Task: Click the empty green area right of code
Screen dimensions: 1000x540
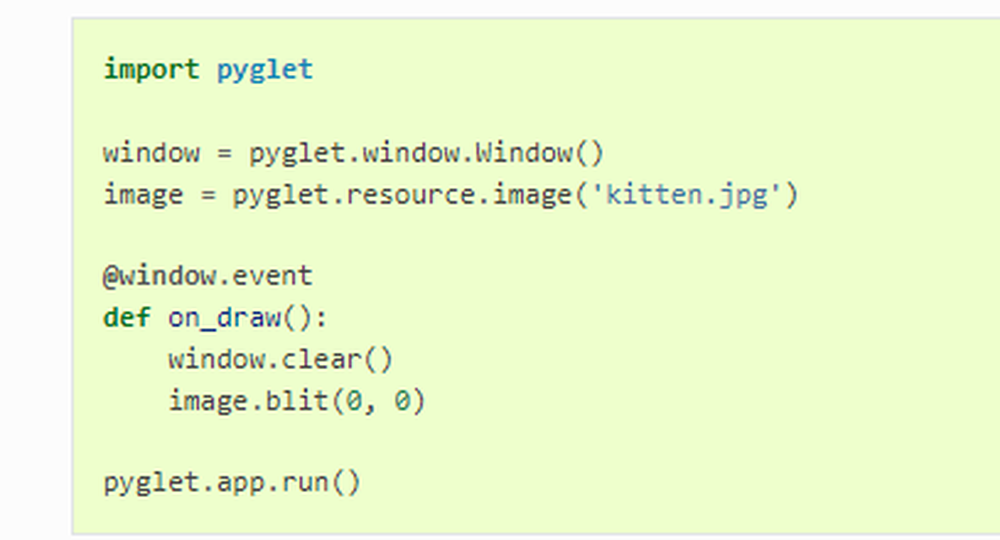Action: (893, 319)
